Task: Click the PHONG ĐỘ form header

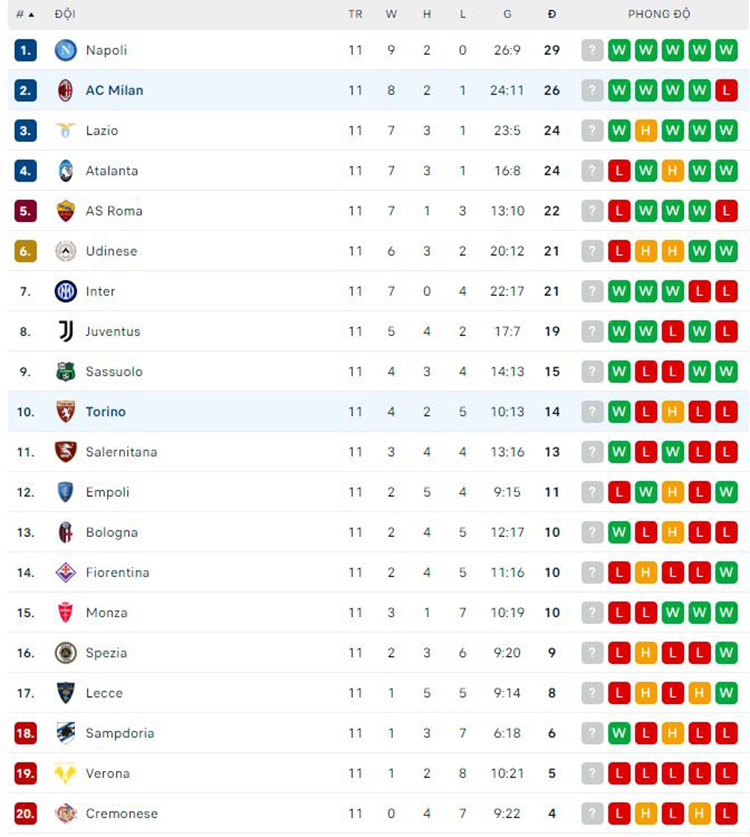Action: [659, 15]
